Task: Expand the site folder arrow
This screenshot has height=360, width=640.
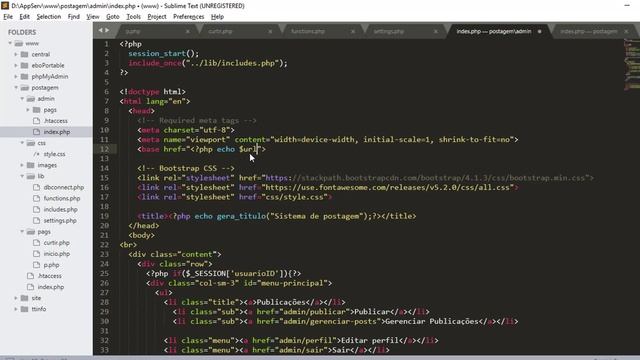Action: pos(16,298)
